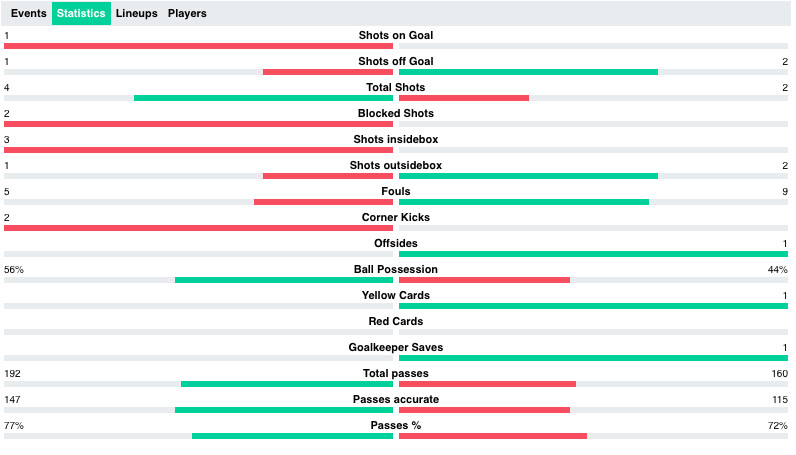Click the Total Shots label
The height and width of the screenshot is (455, 796).
[396, 87]
